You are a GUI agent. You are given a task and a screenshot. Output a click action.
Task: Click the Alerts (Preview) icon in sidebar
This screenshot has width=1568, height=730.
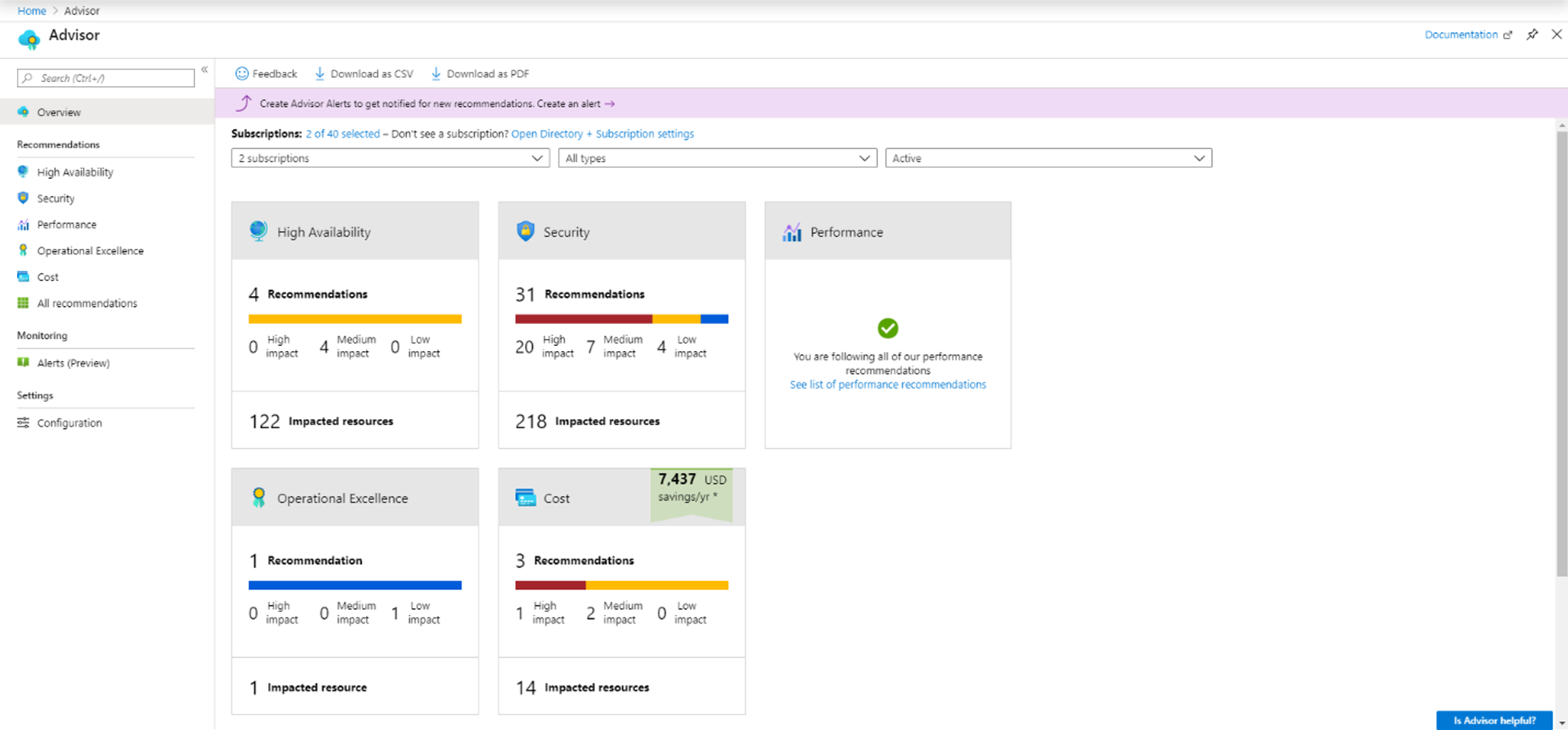[x=23, y=362]
